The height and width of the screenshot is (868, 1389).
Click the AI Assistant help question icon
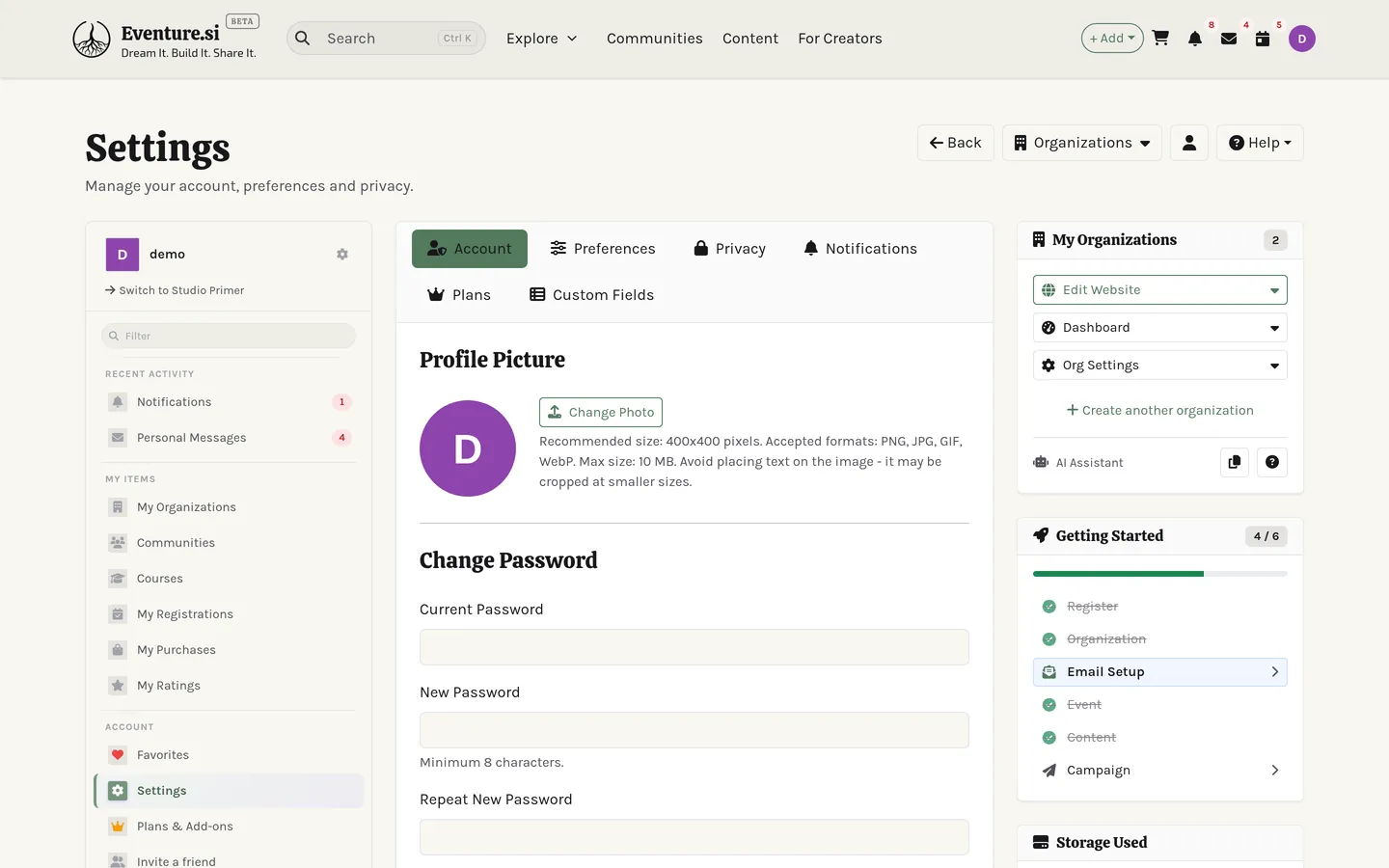coord(1272,462)
